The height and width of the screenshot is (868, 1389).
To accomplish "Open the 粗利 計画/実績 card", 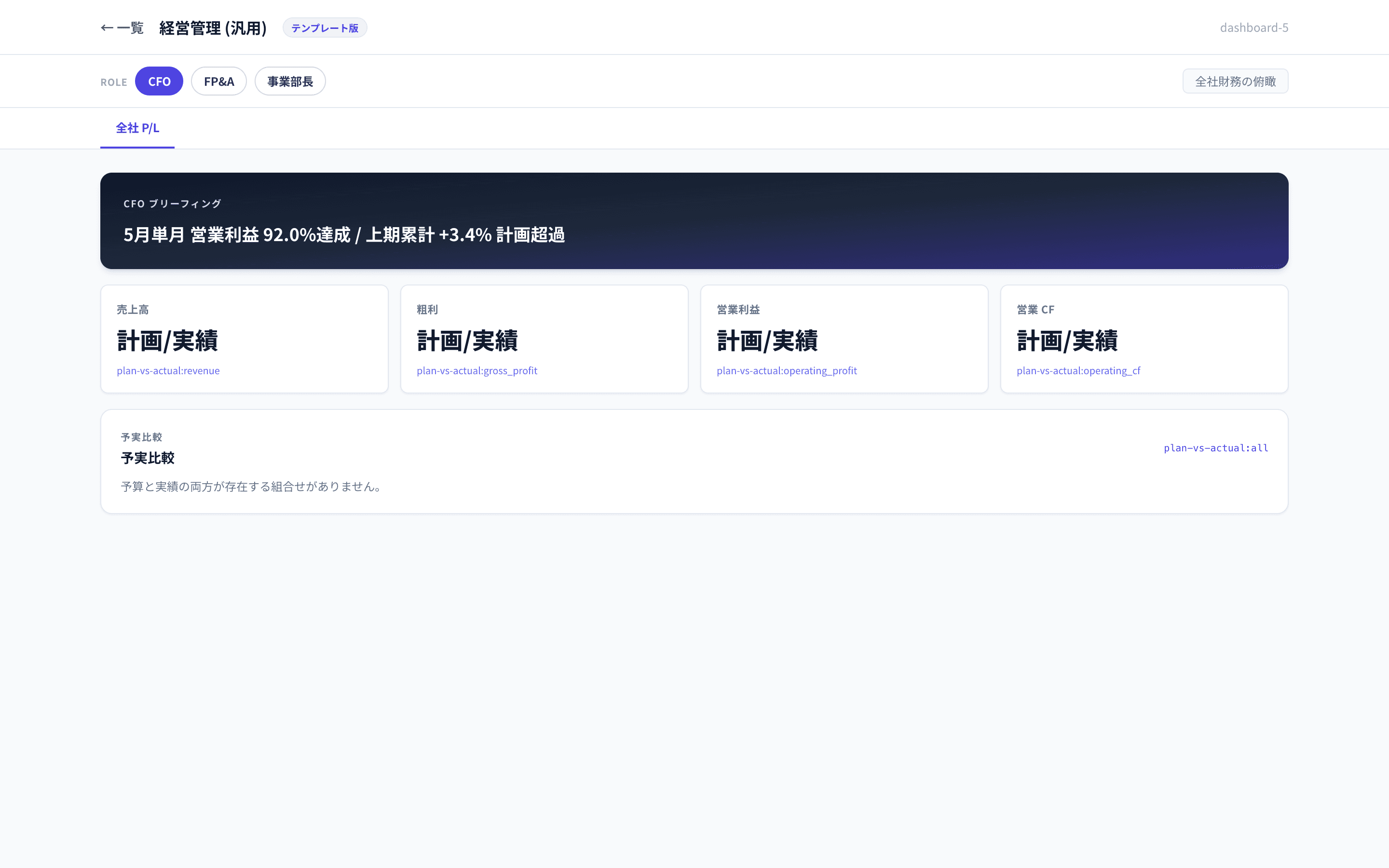I will pos(544,339).
